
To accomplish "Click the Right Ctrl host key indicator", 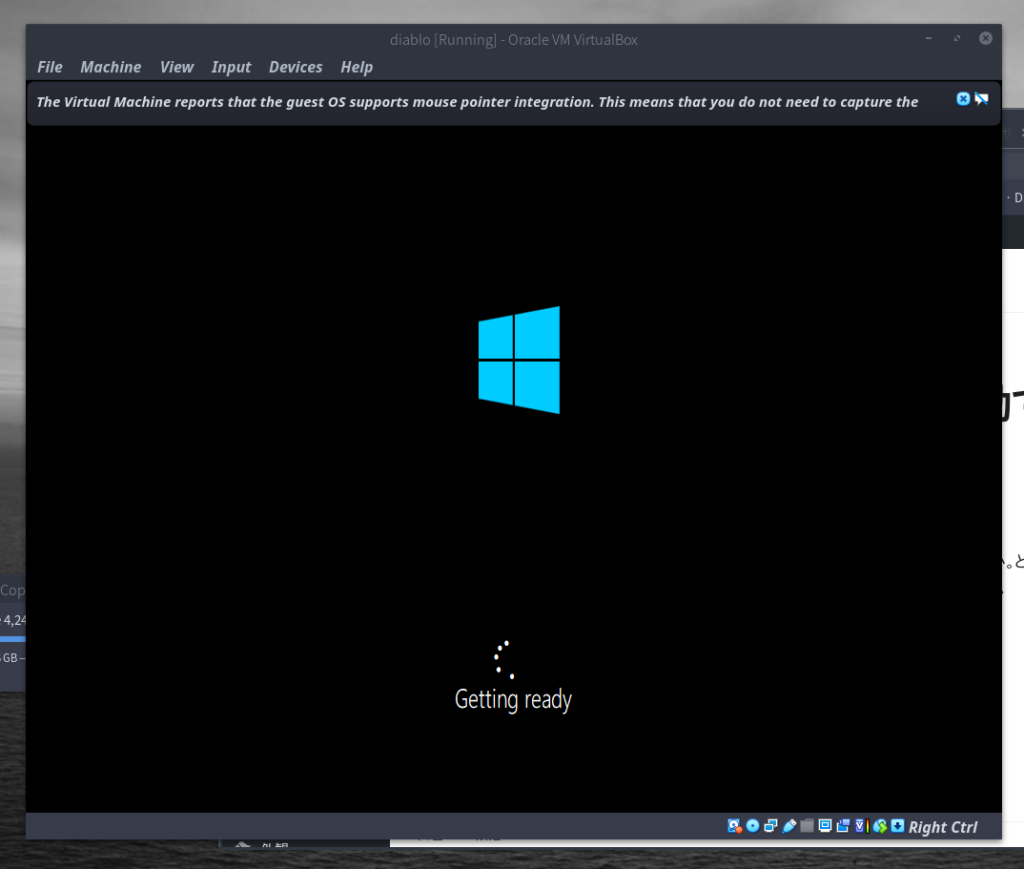I will click(942, 827).
